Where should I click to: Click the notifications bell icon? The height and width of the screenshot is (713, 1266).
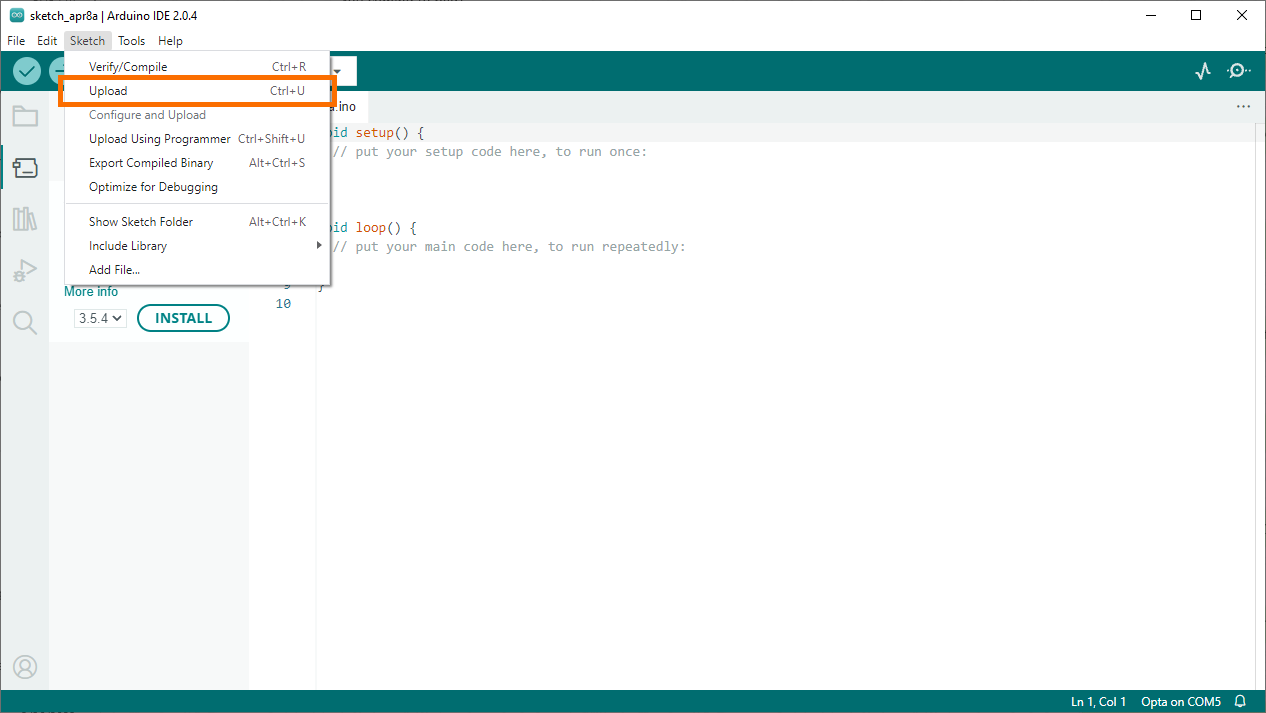coord(1240,701)
